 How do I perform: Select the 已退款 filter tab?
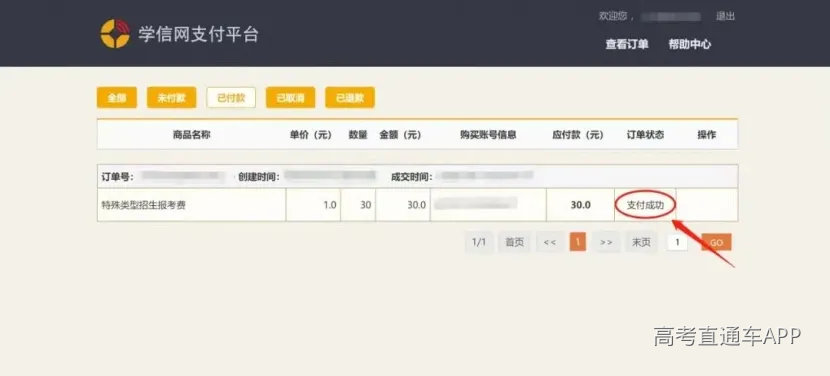(349, 97)
